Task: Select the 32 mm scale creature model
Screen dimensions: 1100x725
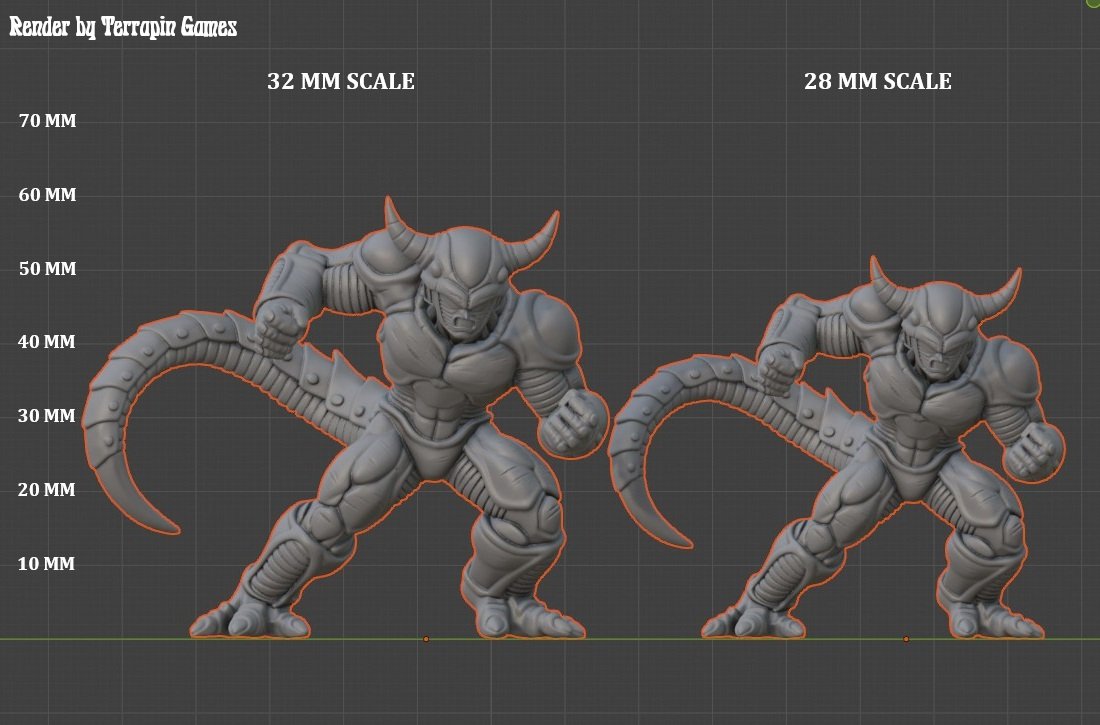Action: [344, 418]
